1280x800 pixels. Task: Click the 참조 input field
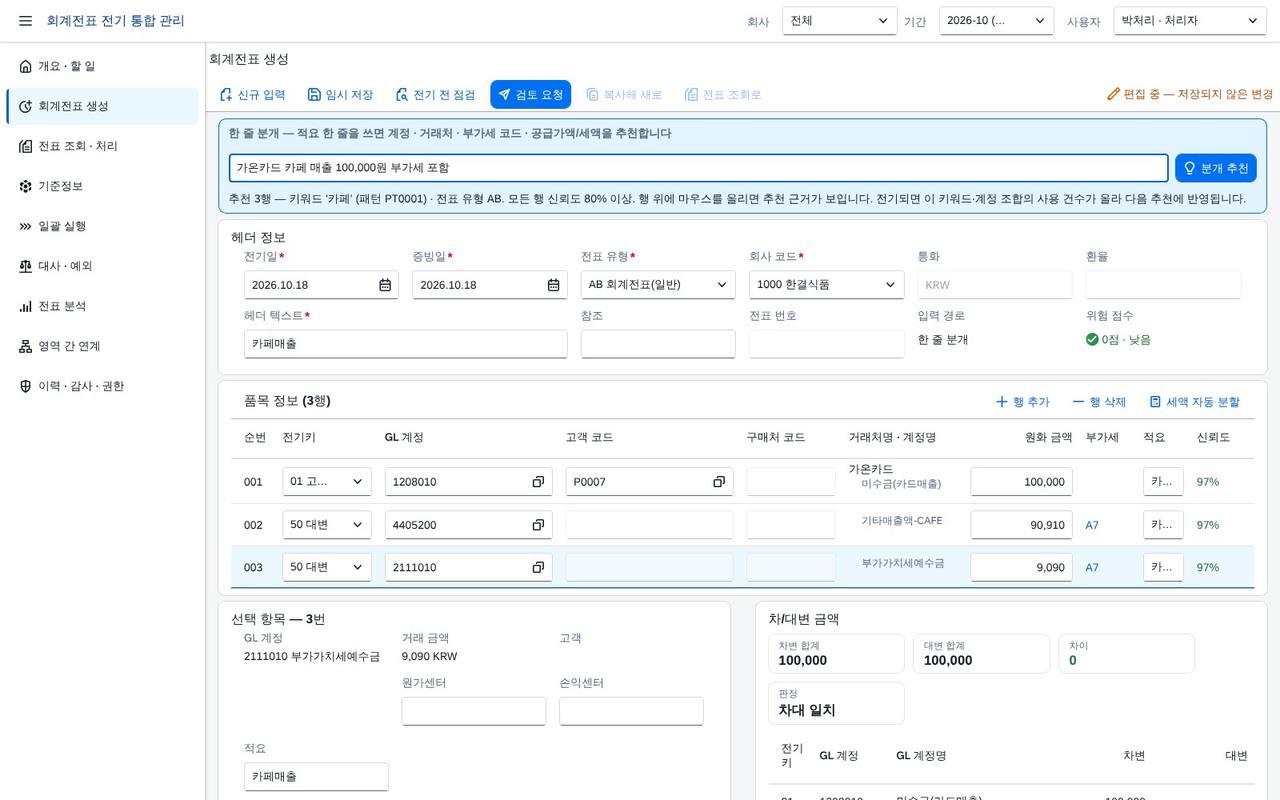[x=658, y=344]
